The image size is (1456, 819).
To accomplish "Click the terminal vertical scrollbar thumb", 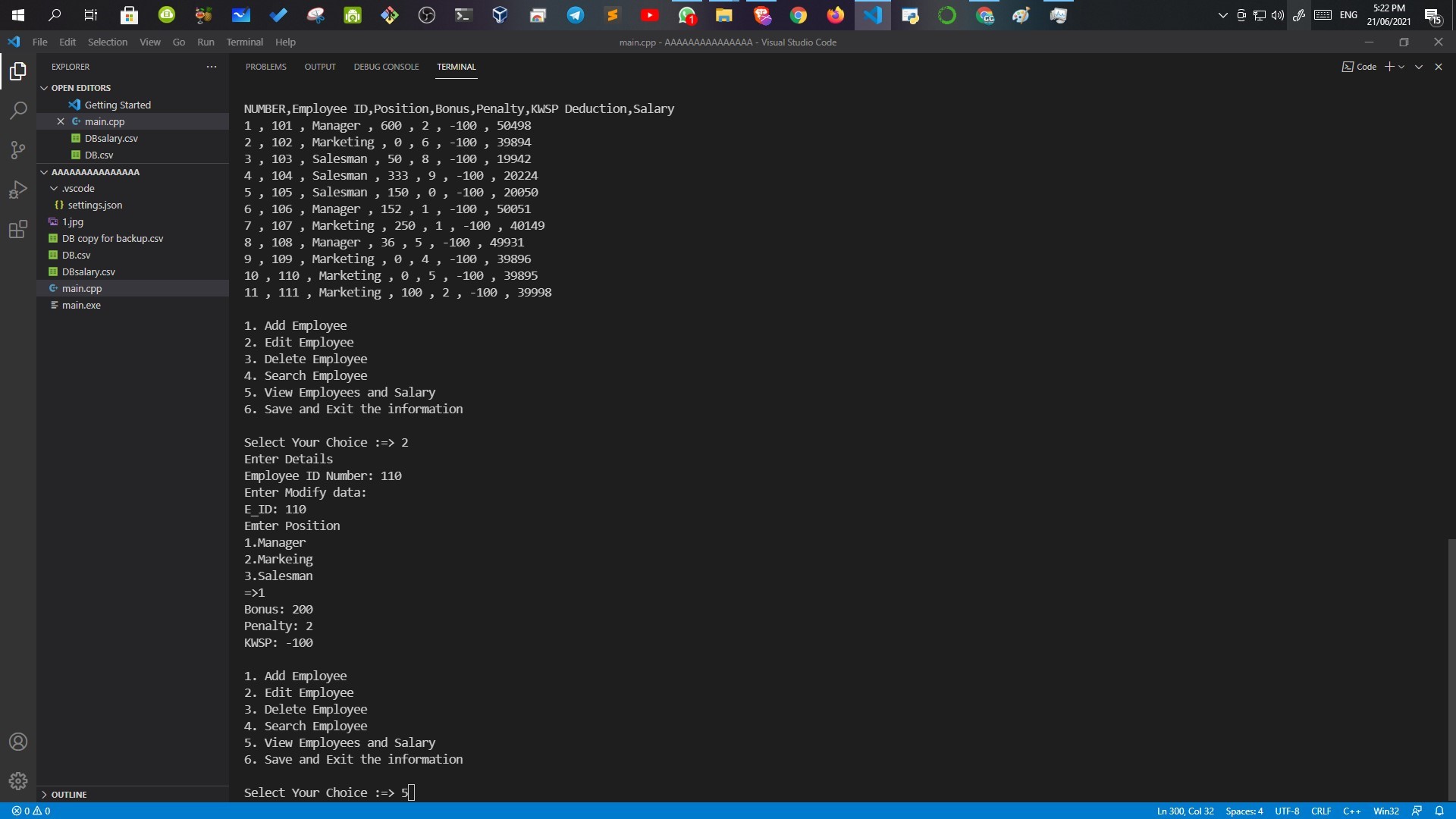I will tap(1451, 670).
